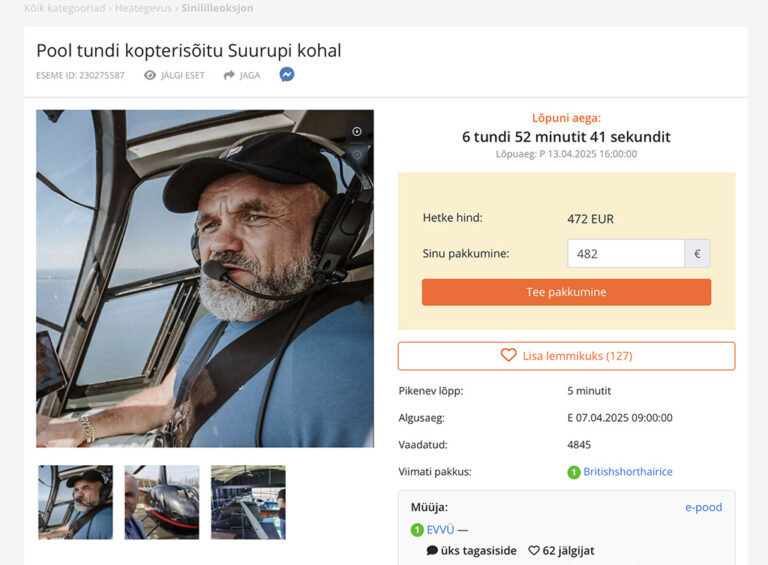This screenshot has width=768, height=565.
Task: Click the 'Jaga' share arrow icon
Action: (x=229, y=75)
